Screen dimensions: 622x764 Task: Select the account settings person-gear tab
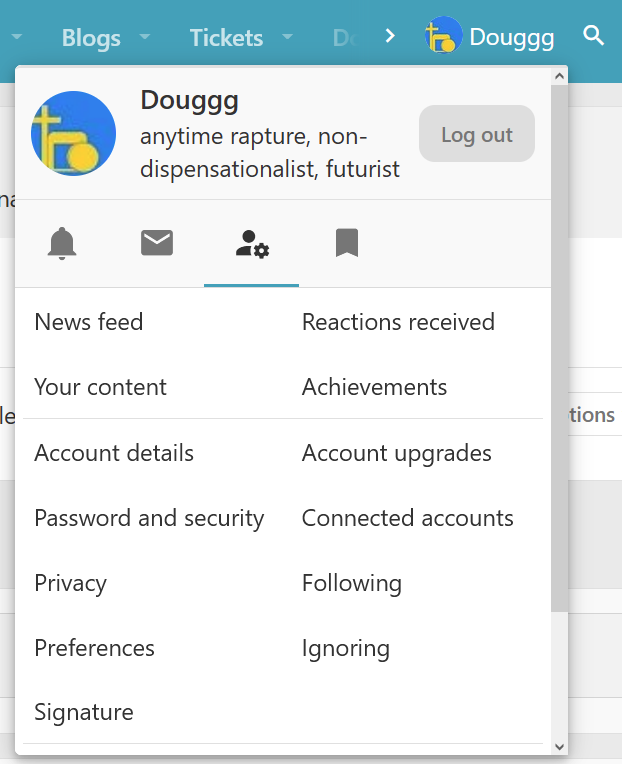252,243
